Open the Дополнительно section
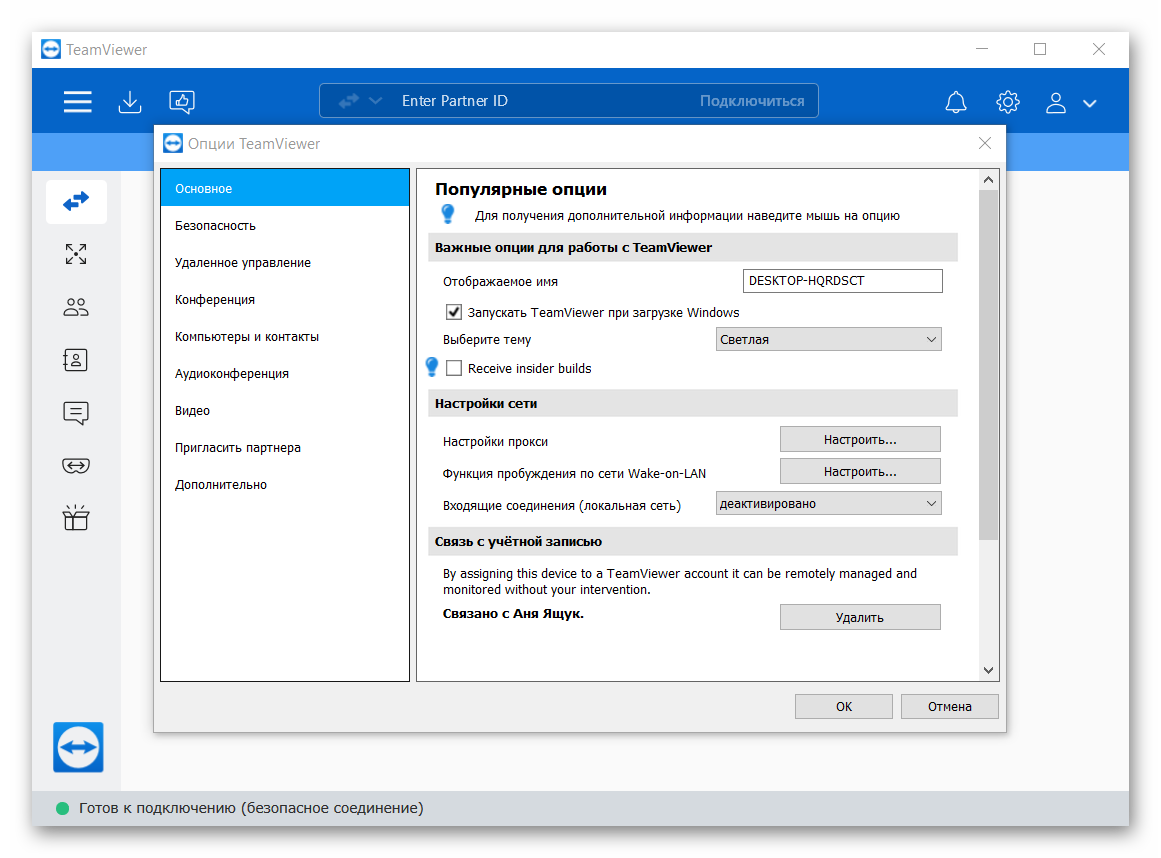This screenshot has height=858, width=1161. [221, 485]
